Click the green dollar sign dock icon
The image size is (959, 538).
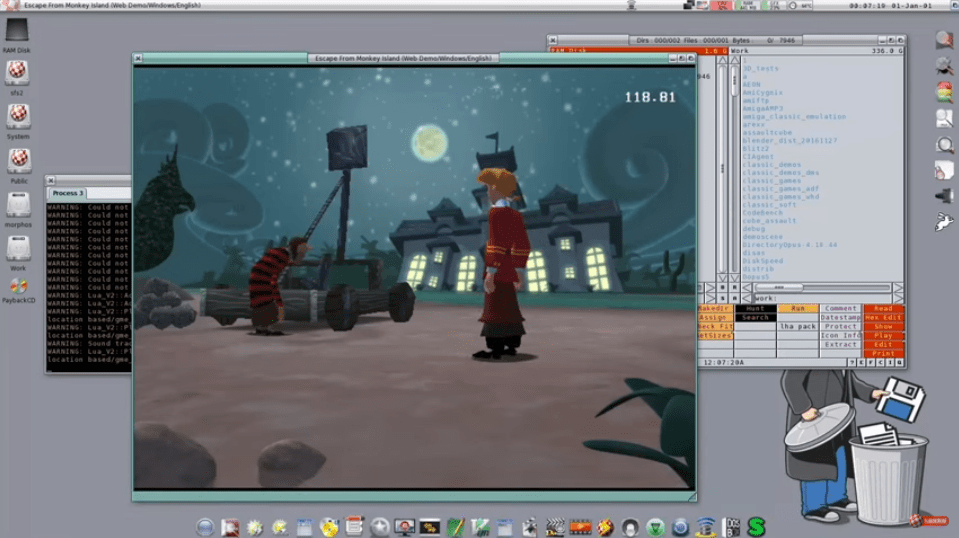tap(756, 526)
